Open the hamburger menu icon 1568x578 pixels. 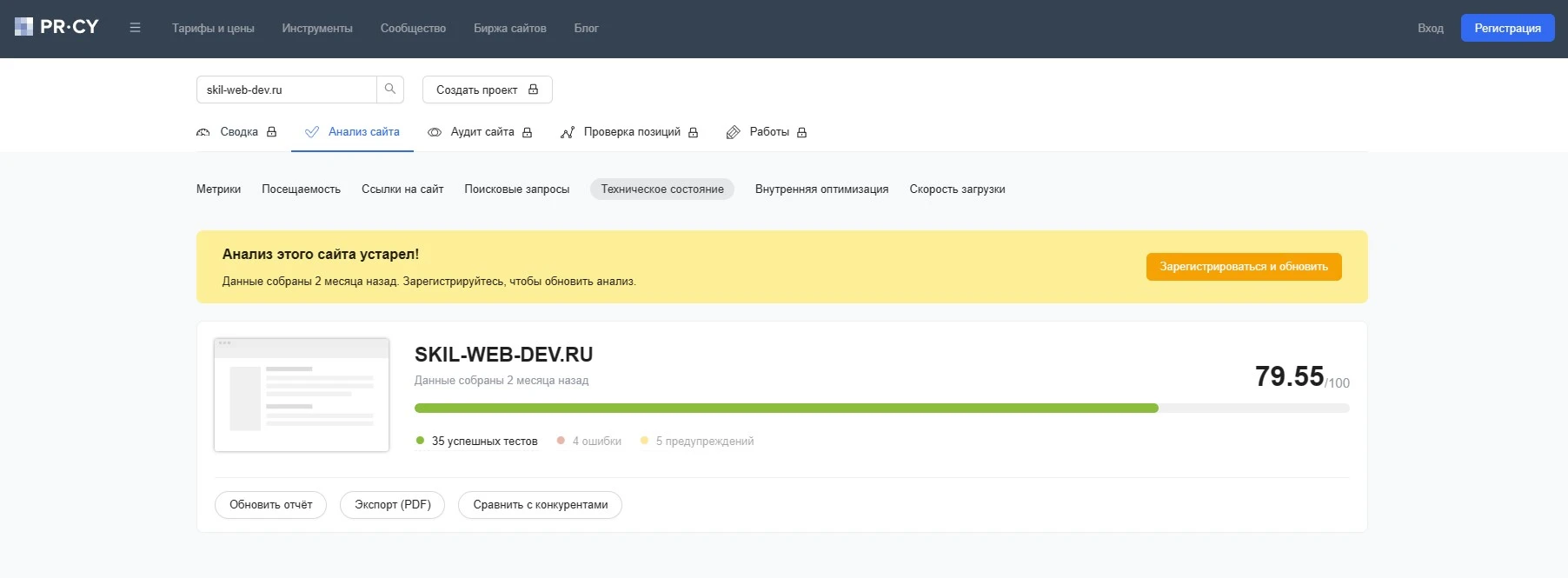pyautogui.click(x=135, y=28)
